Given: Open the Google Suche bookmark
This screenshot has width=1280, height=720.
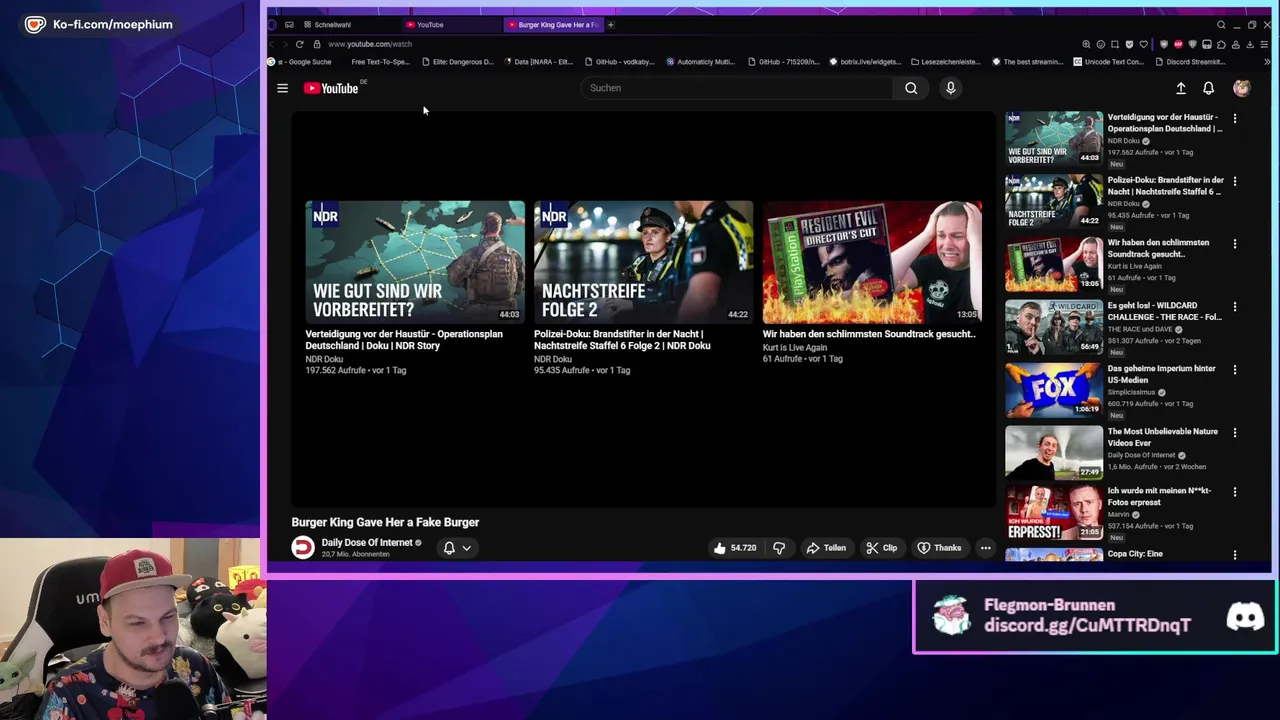Looking at the screenshot, I should [301, 62].
